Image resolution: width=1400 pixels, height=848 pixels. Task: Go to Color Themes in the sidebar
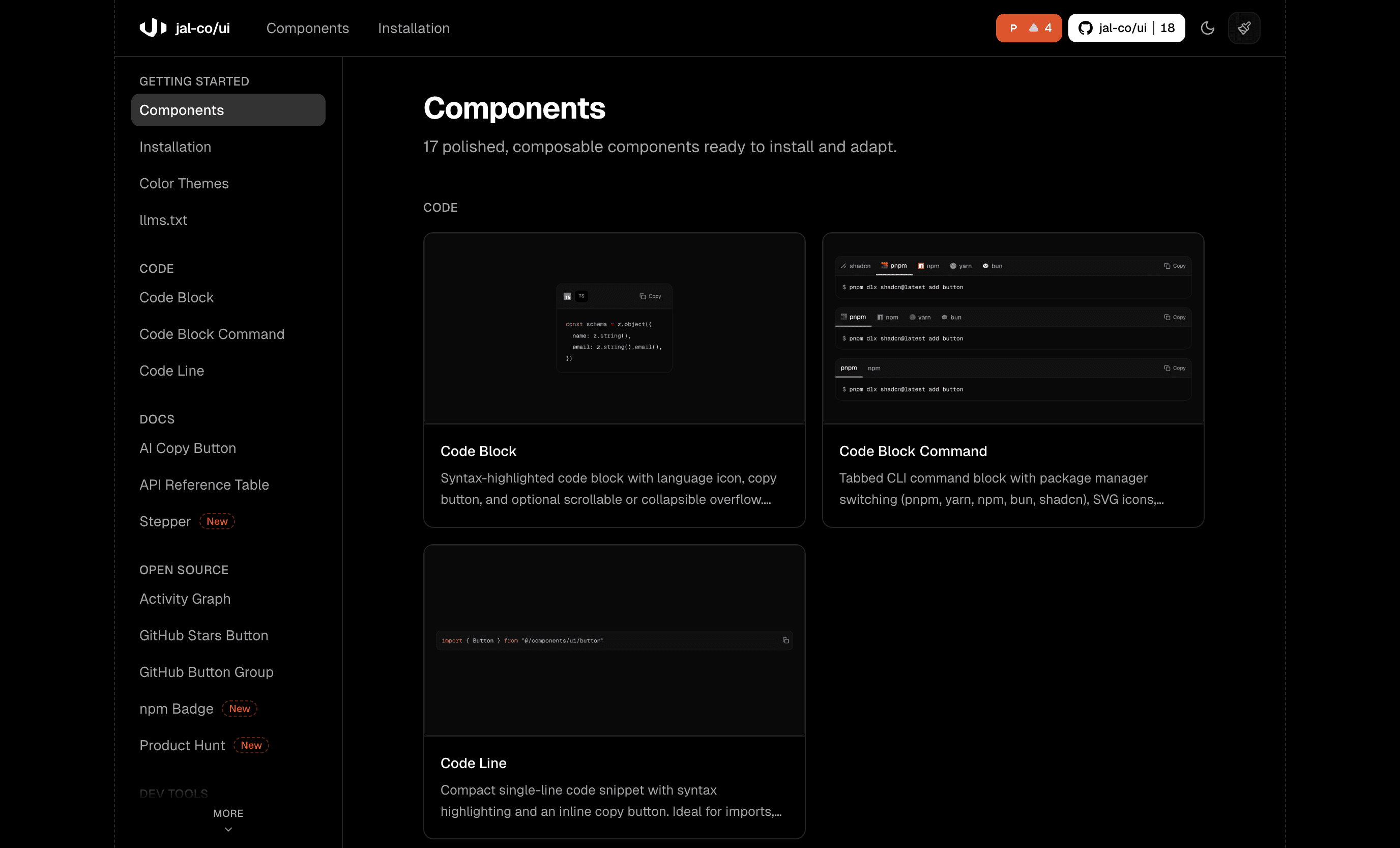coord(184,184)
